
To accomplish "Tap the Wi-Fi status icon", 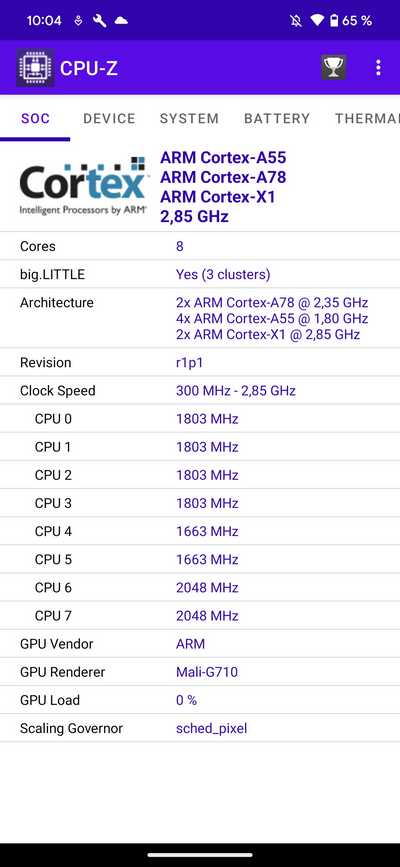I will pyautogui.click(x=317, y=21).
